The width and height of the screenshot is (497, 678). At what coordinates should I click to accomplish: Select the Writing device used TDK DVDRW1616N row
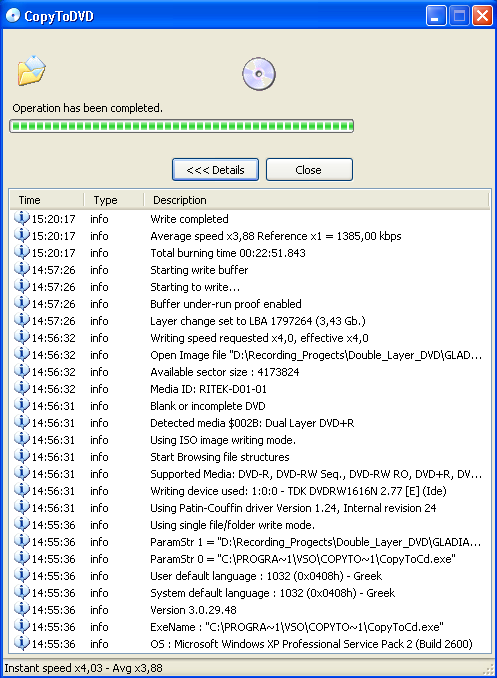250,491
